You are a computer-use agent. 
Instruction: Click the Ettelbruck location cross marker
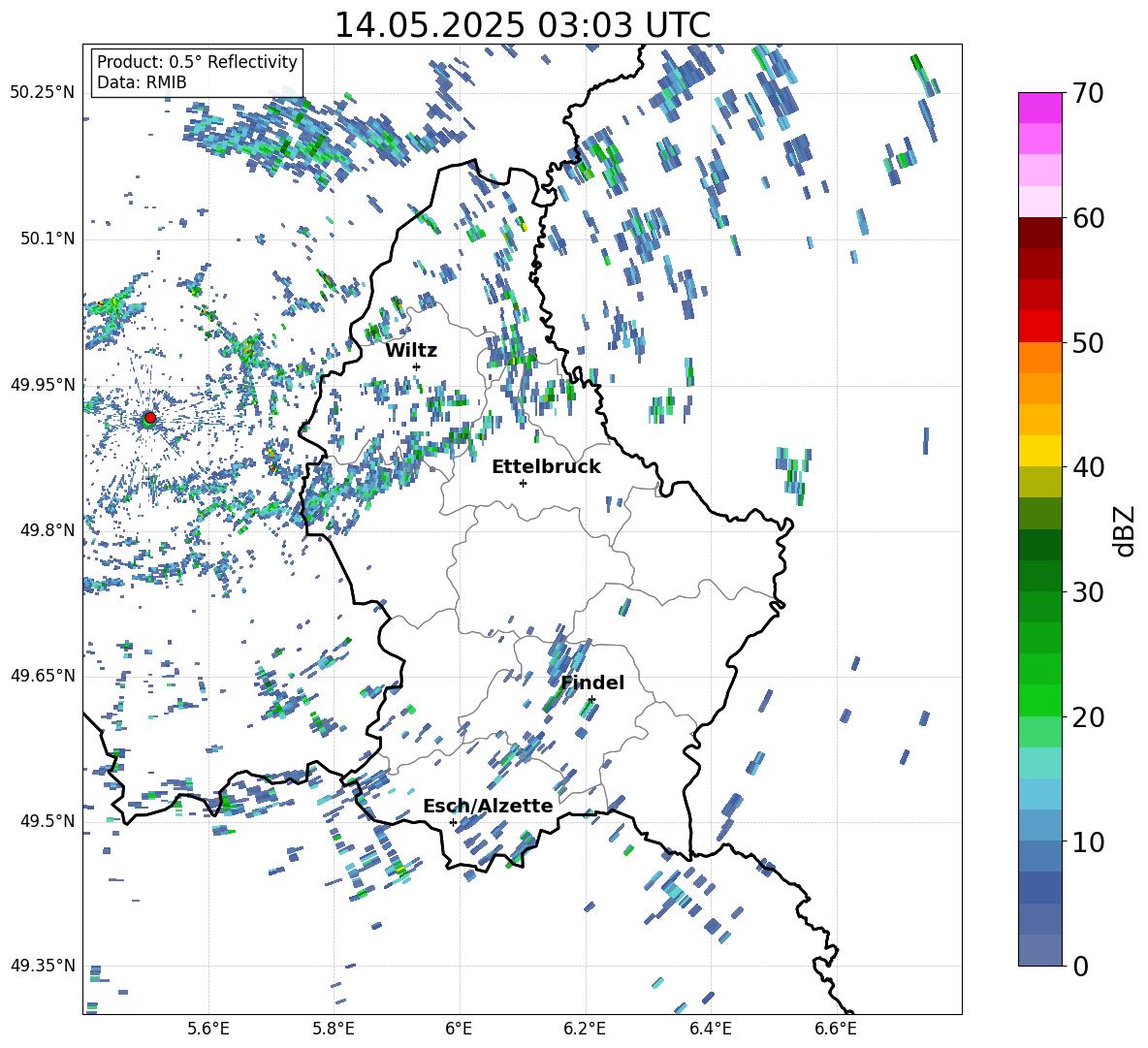point(523,483)
